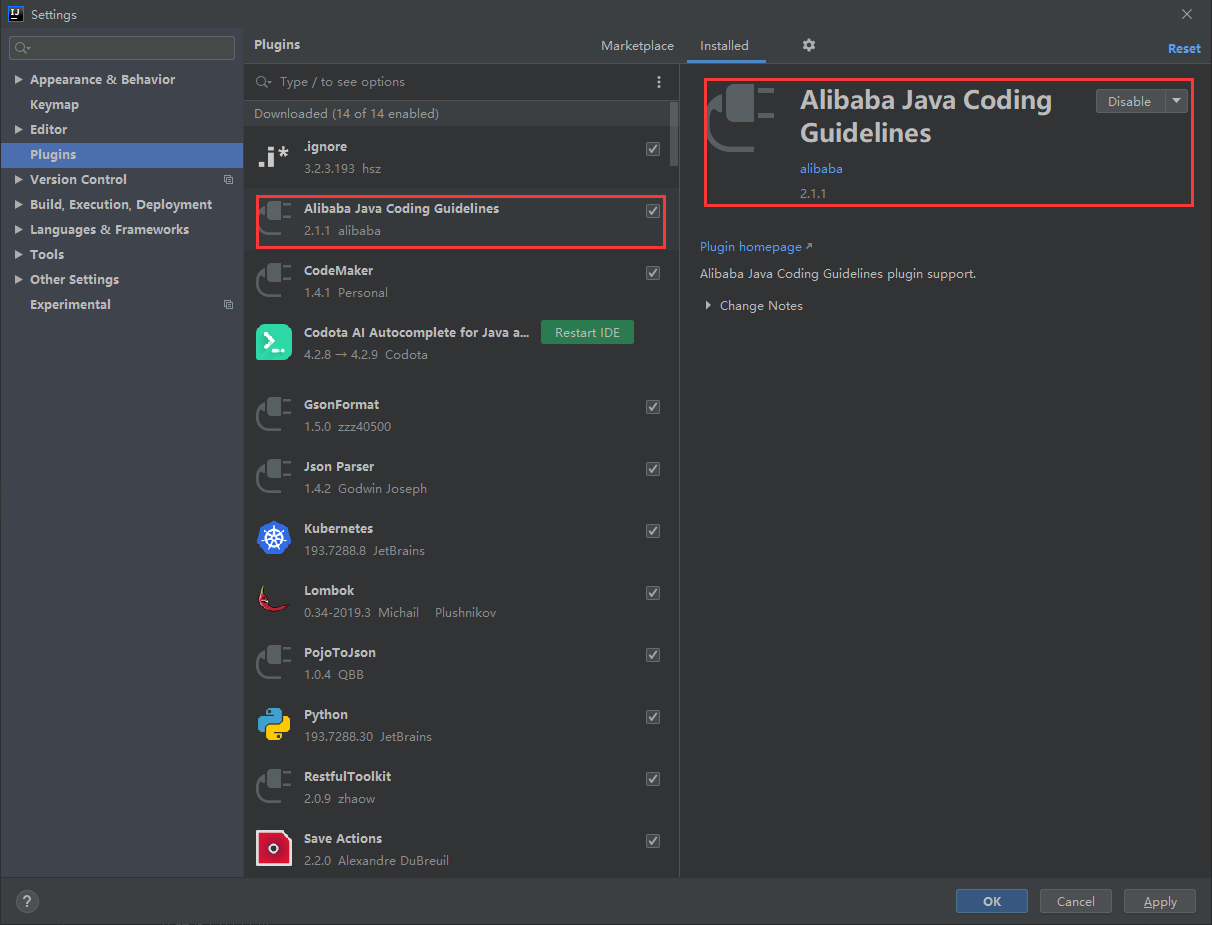1212x925 pixels.
Task: Uncheck the .ignore plugin checkbox
Action: pyautogui.click(x=653, y=149)
